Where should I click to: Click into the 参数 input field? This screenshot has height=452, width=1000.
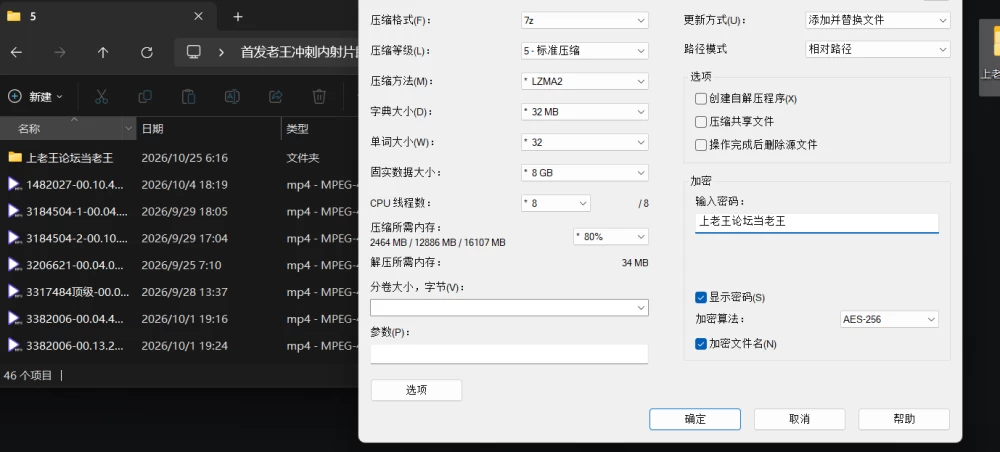click(x=509, y=354)
